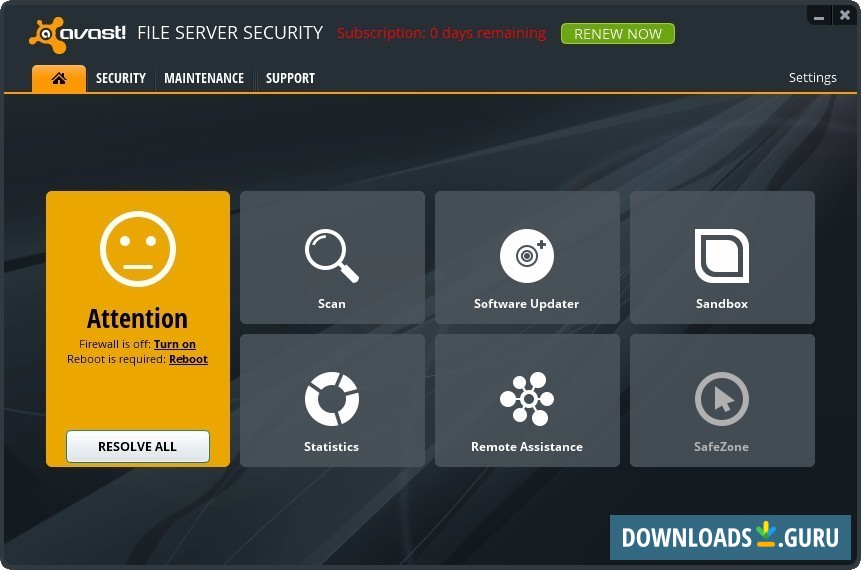Switch to the SECURITY tab
The image size is (861, 570).
[121, 79]
